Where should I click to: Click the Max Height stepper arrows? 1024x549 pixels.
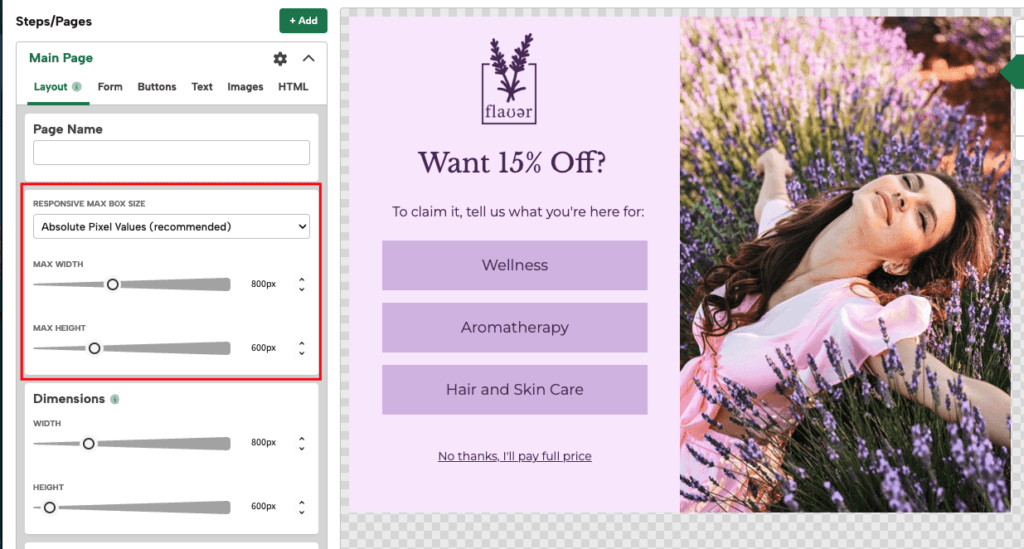[x=302, y=348]
